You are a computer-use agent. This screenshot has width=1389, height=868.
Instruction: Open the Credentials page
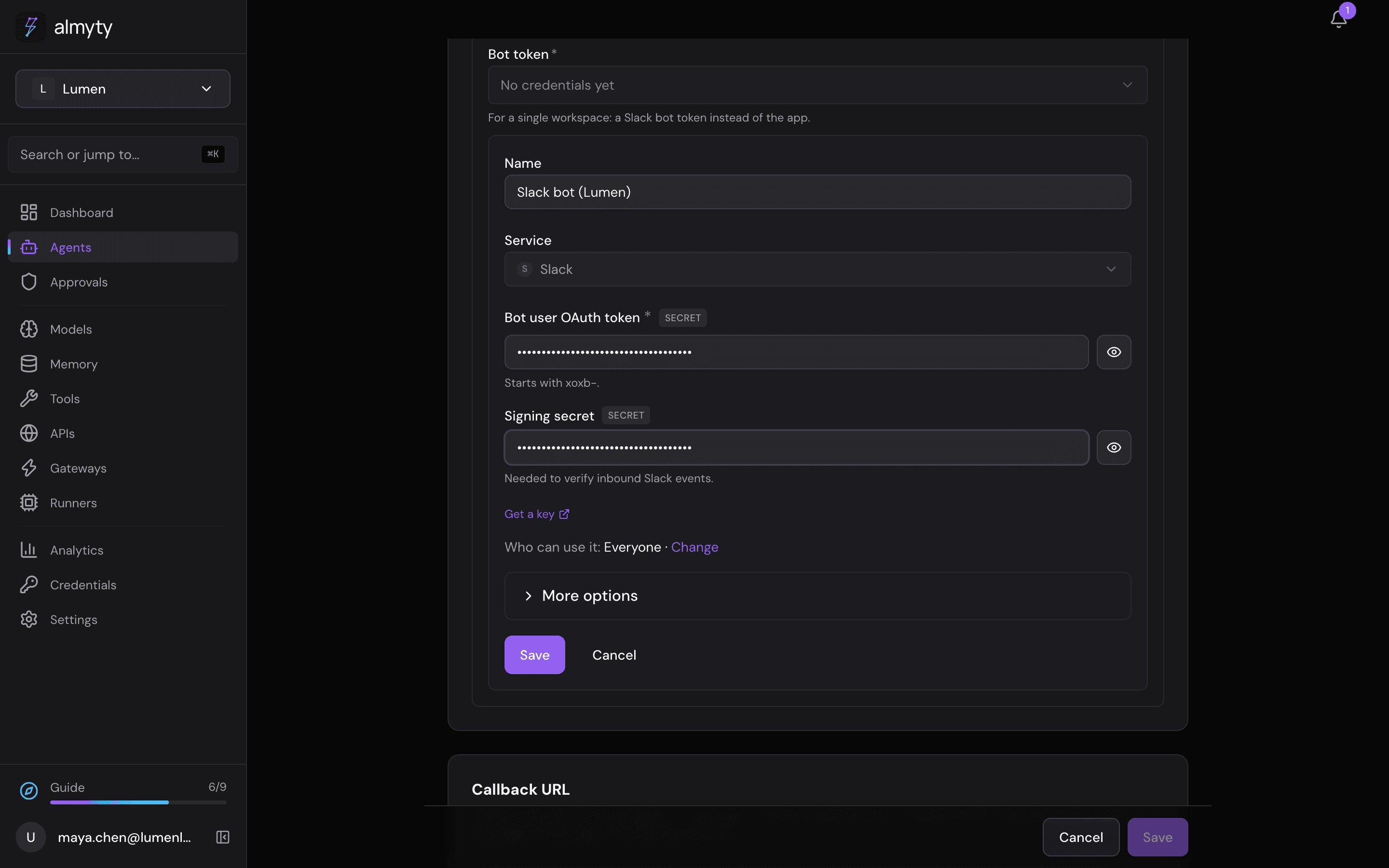click(123, 584)
